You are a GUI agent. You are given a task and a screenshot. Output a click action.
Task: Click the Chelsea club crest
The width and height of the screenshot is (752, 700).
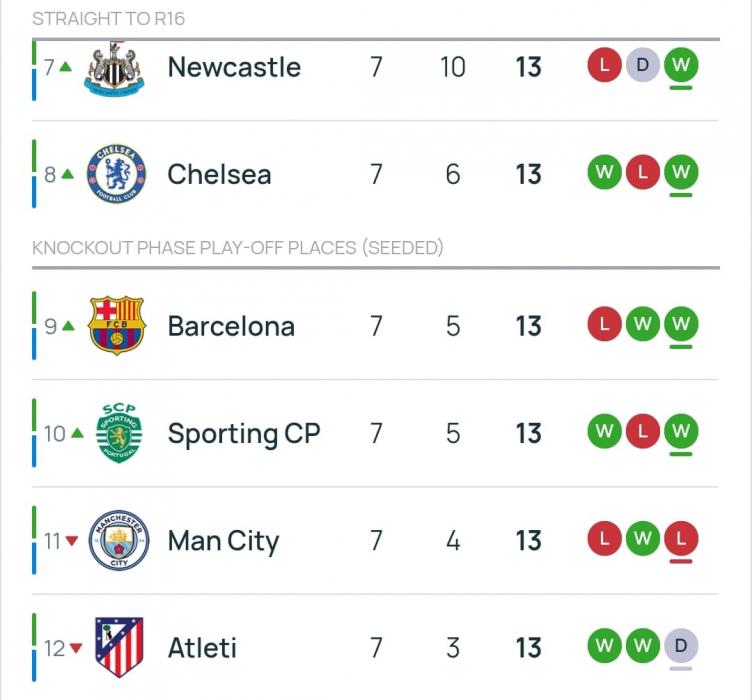pyautogui.click(x=116, y=175)
